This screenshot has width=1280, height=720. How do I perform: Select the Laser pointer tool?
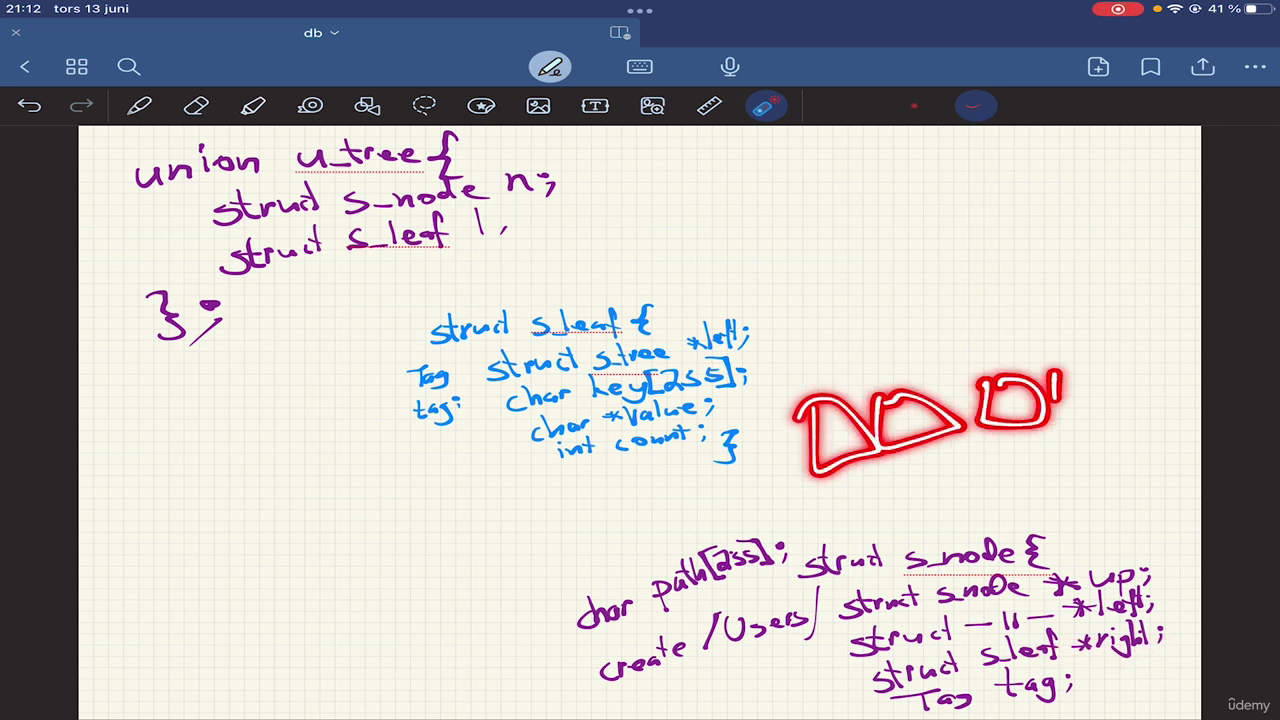tap(766, 106)
